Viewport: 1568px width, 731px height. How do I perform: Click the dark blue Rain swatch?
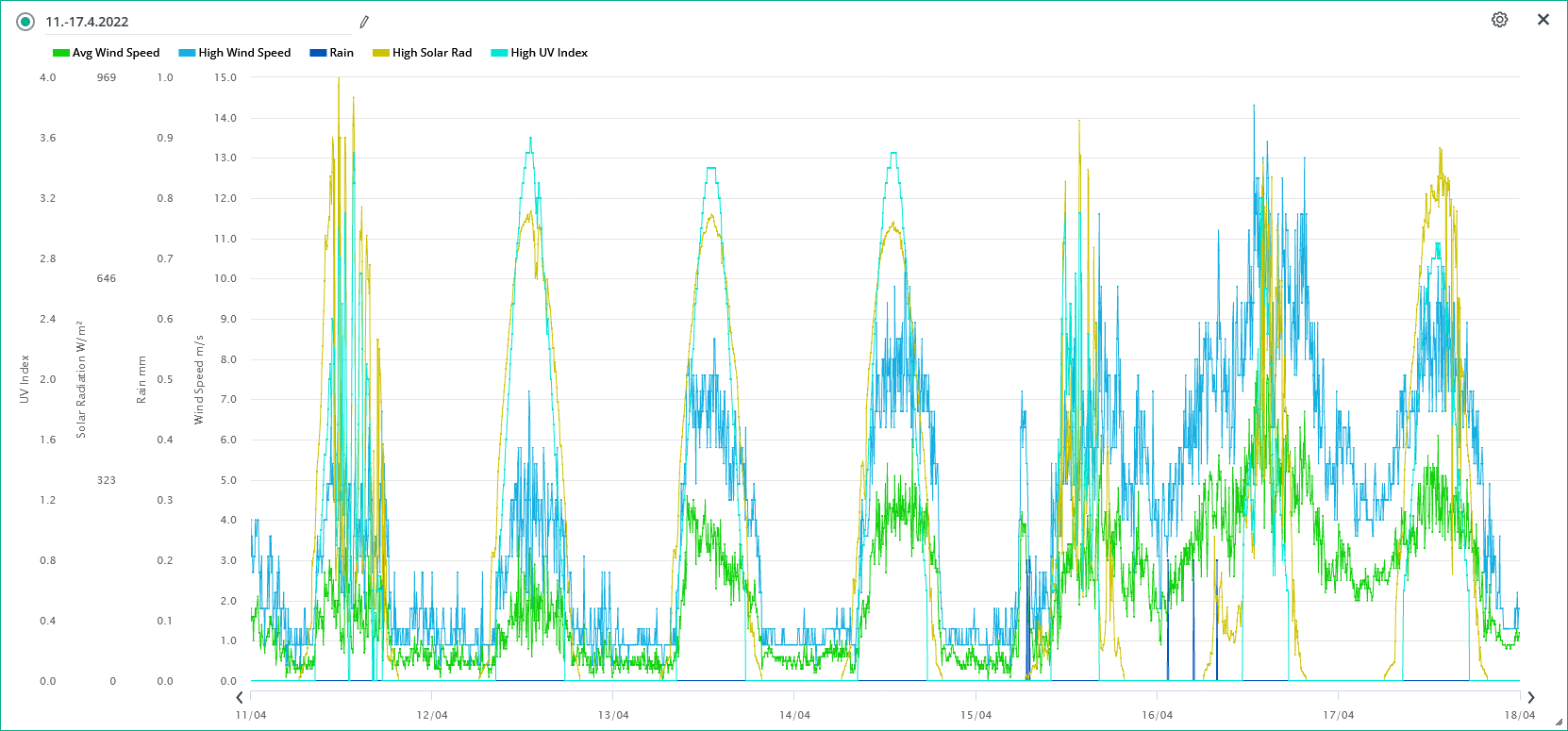pyautogui.click(x=318, y=53)
